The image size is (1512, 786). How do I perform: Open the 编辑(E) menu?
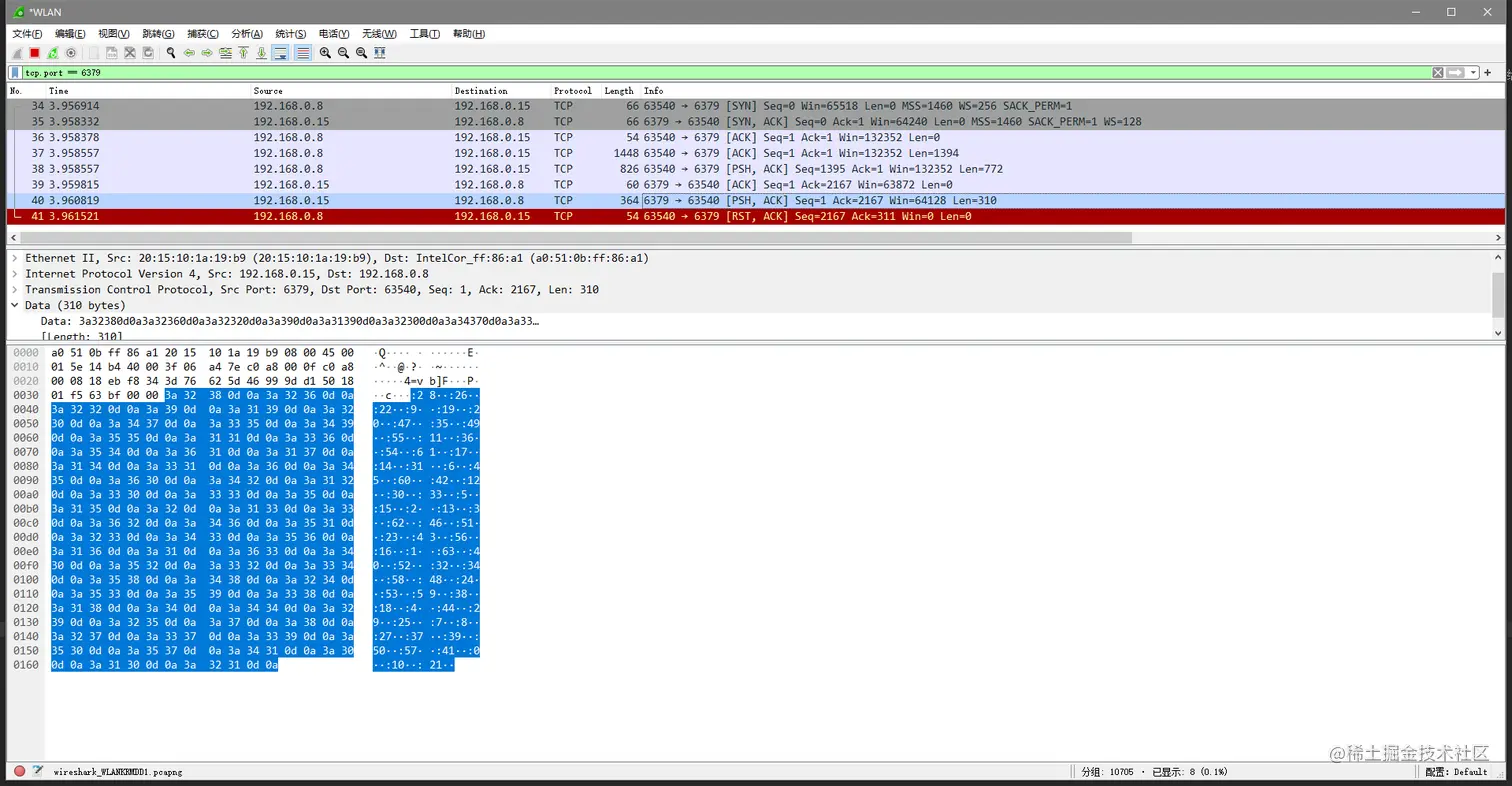[x=70, y=34]
